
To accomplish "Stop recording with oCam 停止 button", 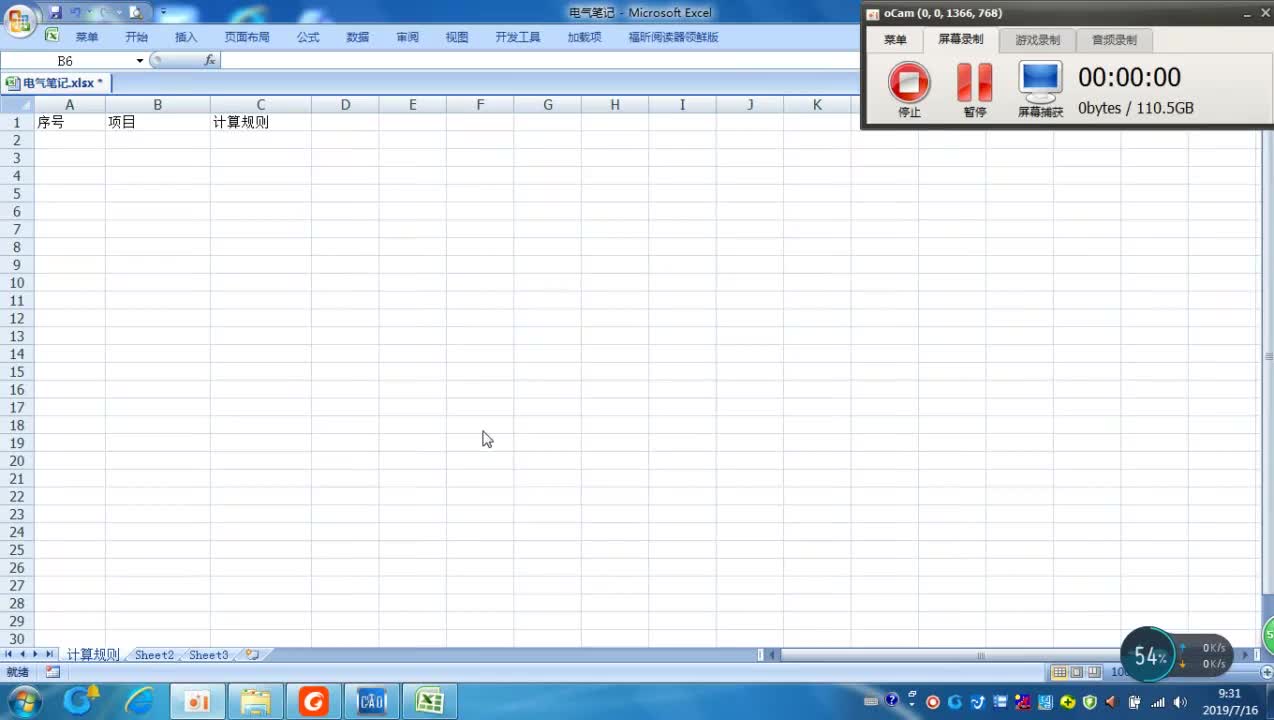I will pos(909,90).
